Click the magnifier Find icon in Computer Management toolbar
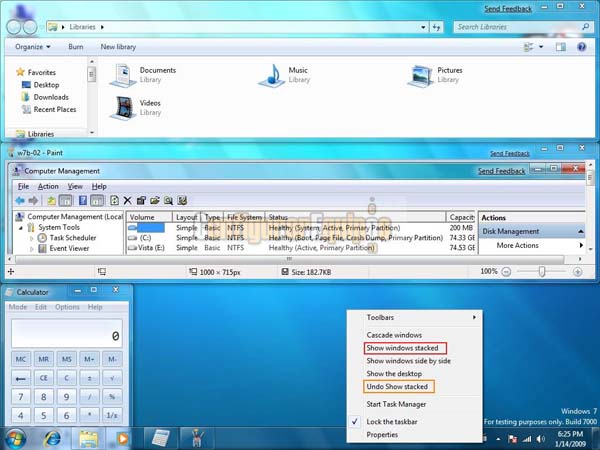This screenshot has width=600, height=450. click(x=168, y=200)
